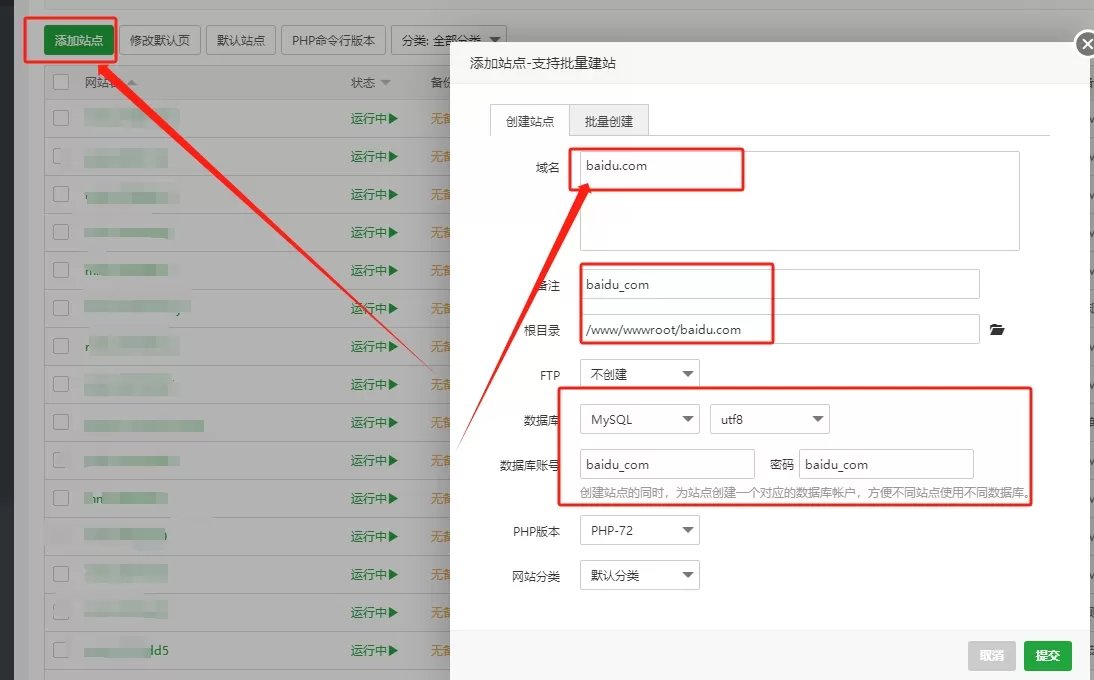Image resolution: width=1094 pixels, height=680 pixels.
Task: Check the first site row's checkbox
Action: pyautogui.click(x=61, y=118)
